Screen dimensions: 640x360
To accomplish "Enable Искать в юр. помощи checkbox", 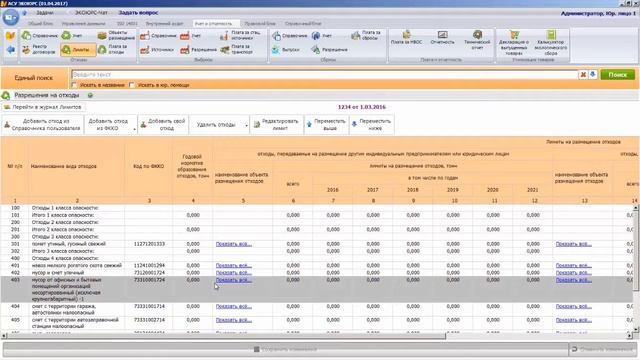I will pos(132,85).
